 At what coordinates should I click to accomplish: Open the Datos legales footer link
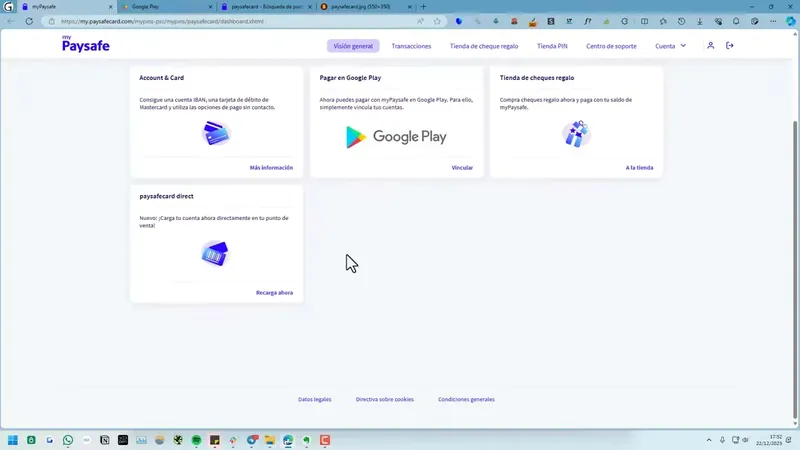click(314, 399)
